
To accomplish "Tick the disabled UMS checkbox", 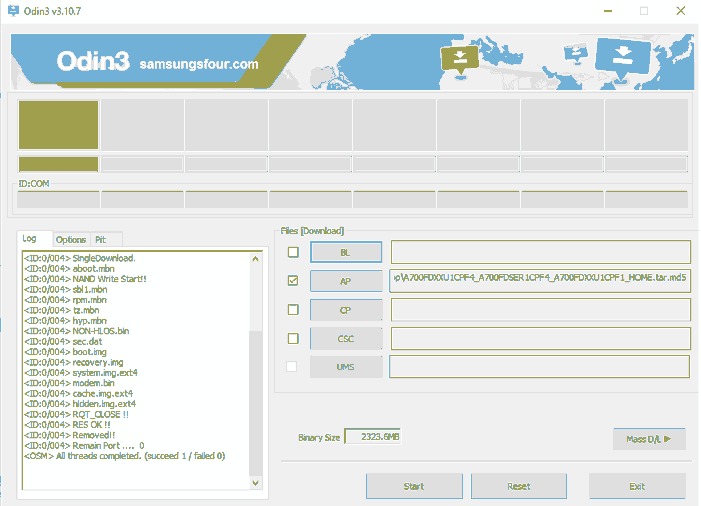I will click(x=291, y=367).
